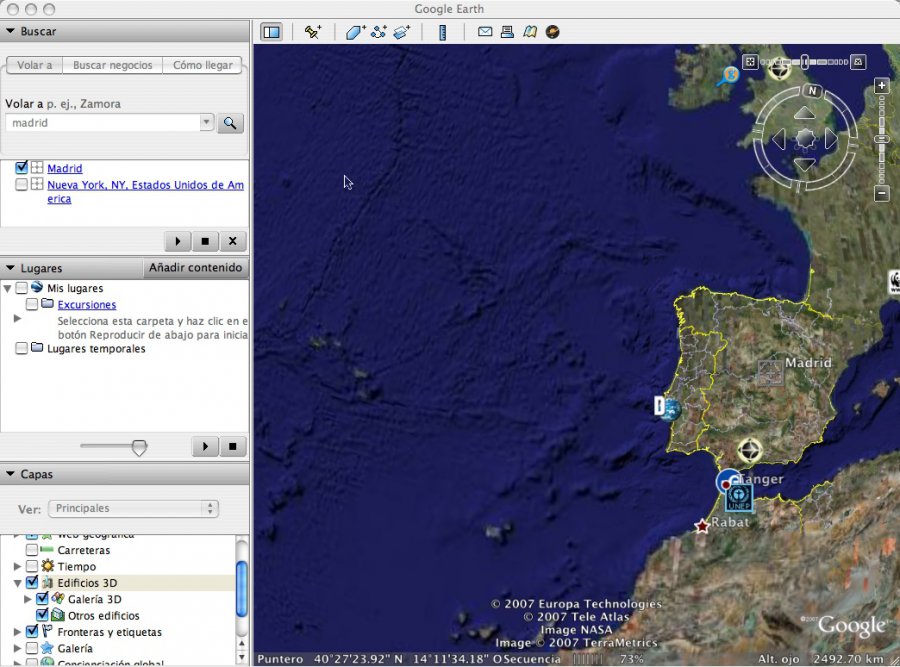Screen dimensions: 900x667
Task: Add a placemark with the pushpin icon
Action: click(x=313, y=32)
